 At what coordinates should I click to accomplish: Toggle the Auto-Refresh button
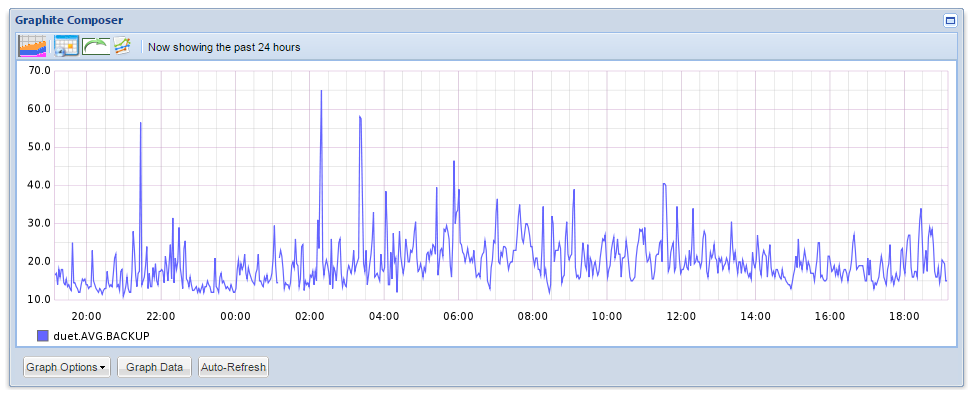(x=233, y=367)
